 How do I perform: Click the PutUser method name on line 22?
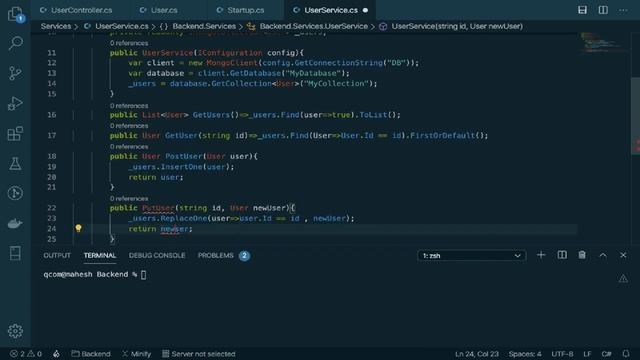click(x=158, y=208)
